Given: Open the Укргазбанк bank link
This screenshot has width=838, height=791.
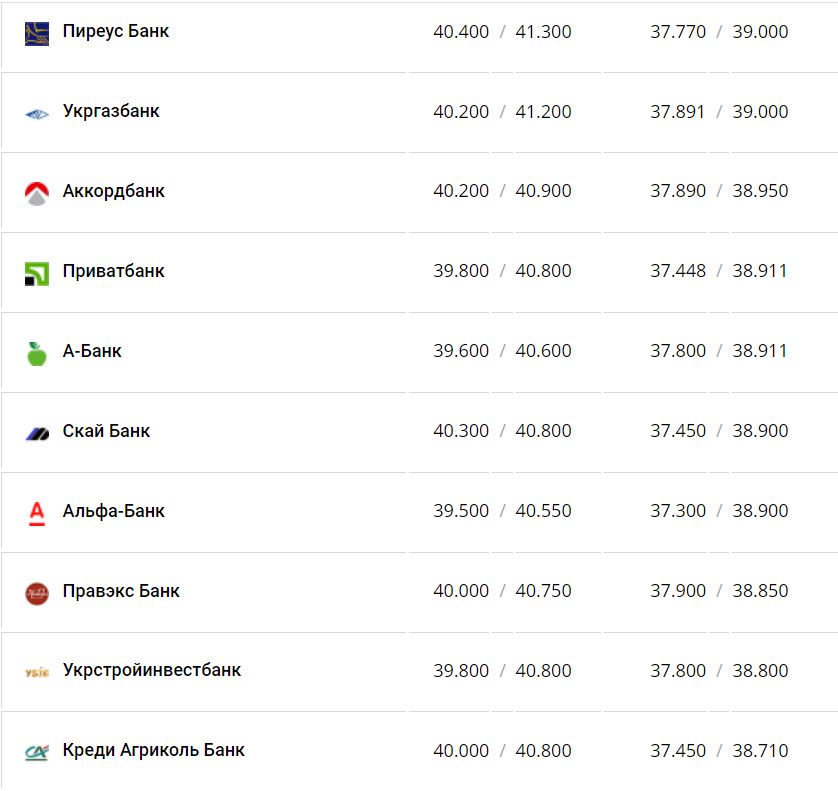Looking at the screenshot, I should coord(111,111).
